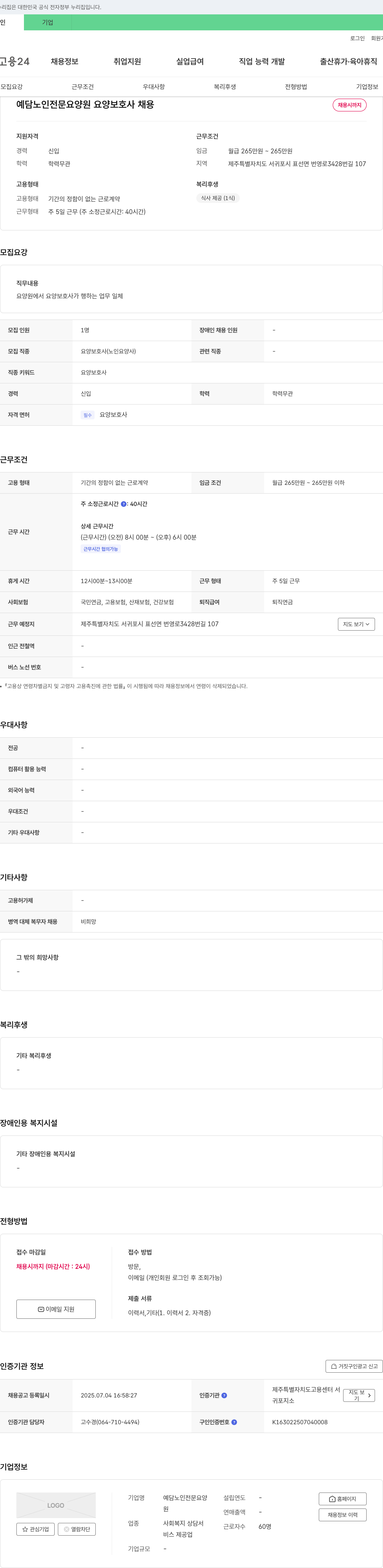The width and height of the screenshot is (383, 1568).
Task: Jump to the 우대사항 section tab
Action: point(154,87)
